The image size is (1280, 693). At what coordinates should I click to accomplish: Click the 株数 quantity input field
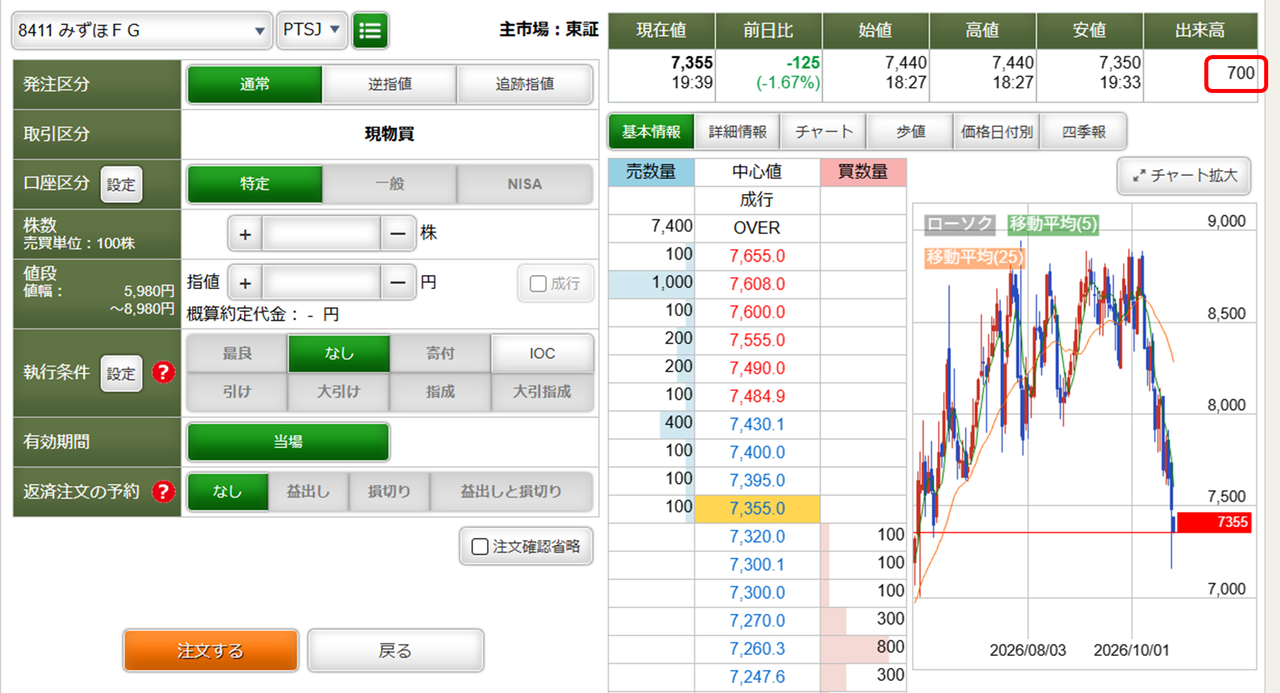coord(322,233)
